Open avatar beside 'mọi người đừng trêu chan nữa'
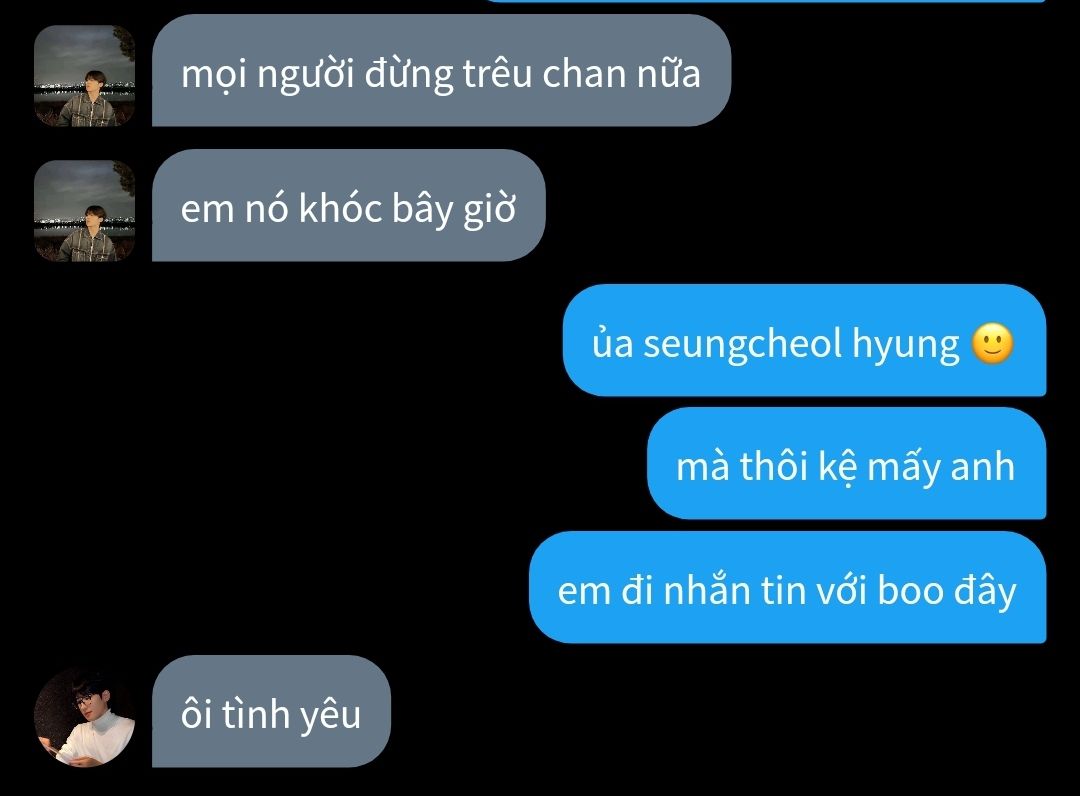Image resolution: width=1080 pixels, height=796 pixels. click(85, 76)
